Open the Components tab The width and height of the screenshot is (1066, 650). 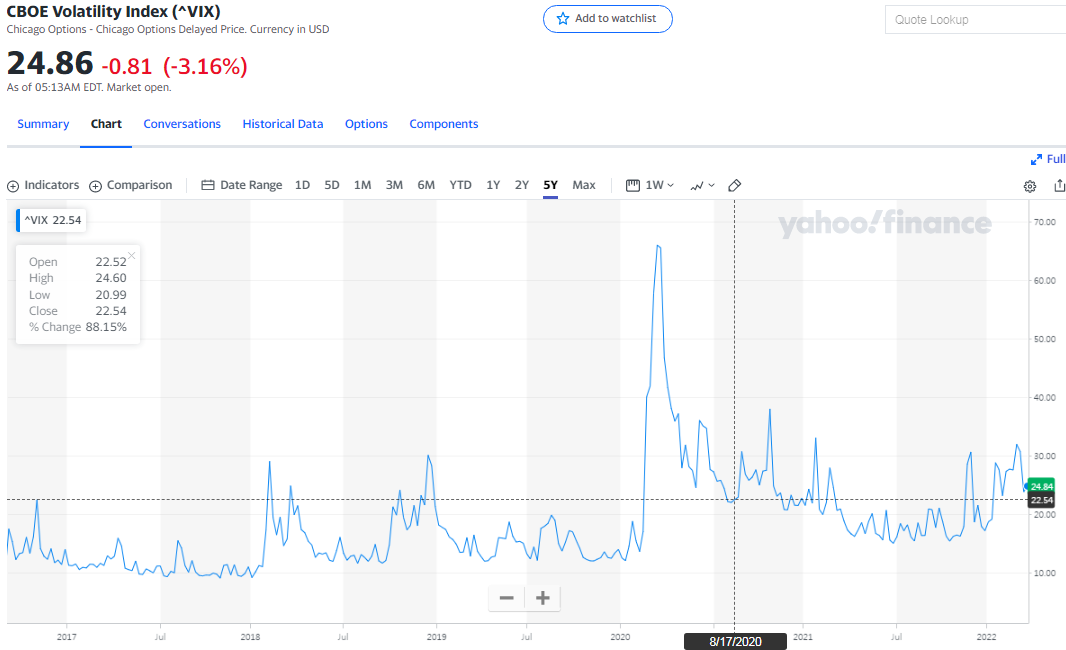click(x=444, y=124)
